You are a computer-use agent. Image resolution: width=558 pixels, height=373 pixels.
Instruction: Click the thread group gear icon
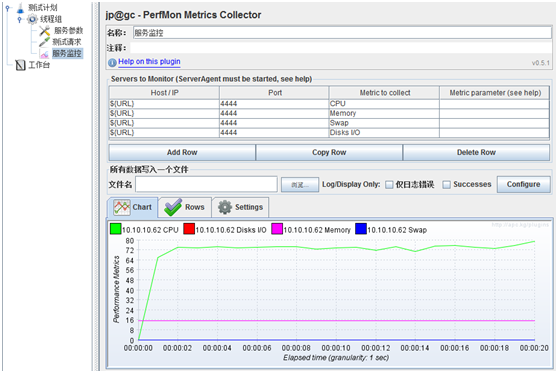pos(32,19)
